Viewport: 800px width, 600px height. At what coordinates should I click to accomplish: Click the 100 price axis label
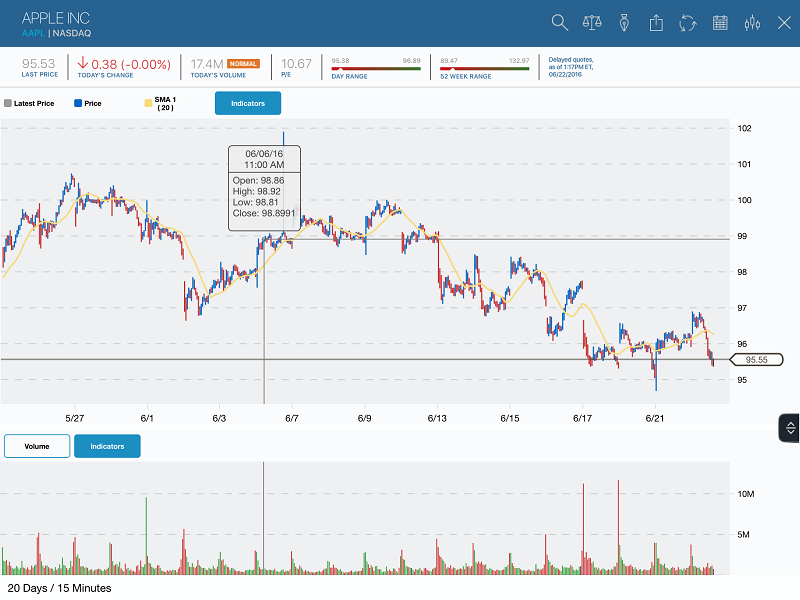click(744, 200)
